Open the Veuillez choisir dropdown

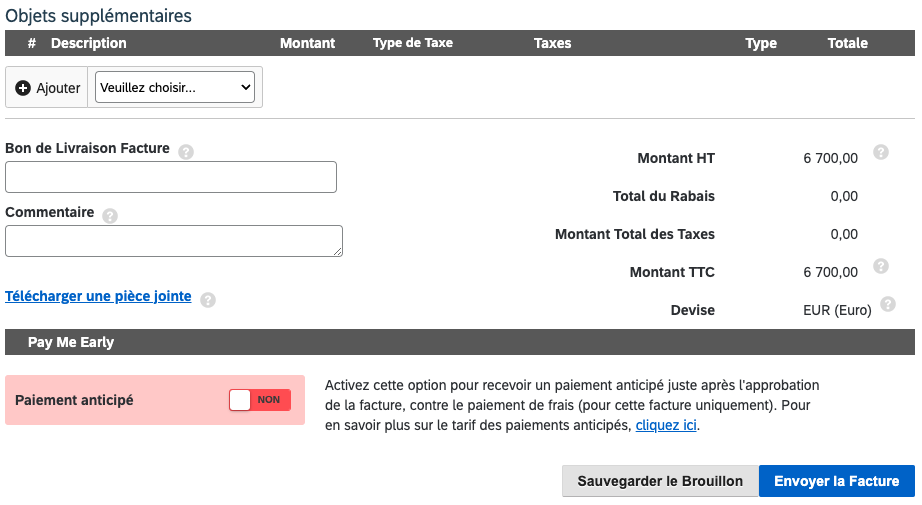point(175,88)
